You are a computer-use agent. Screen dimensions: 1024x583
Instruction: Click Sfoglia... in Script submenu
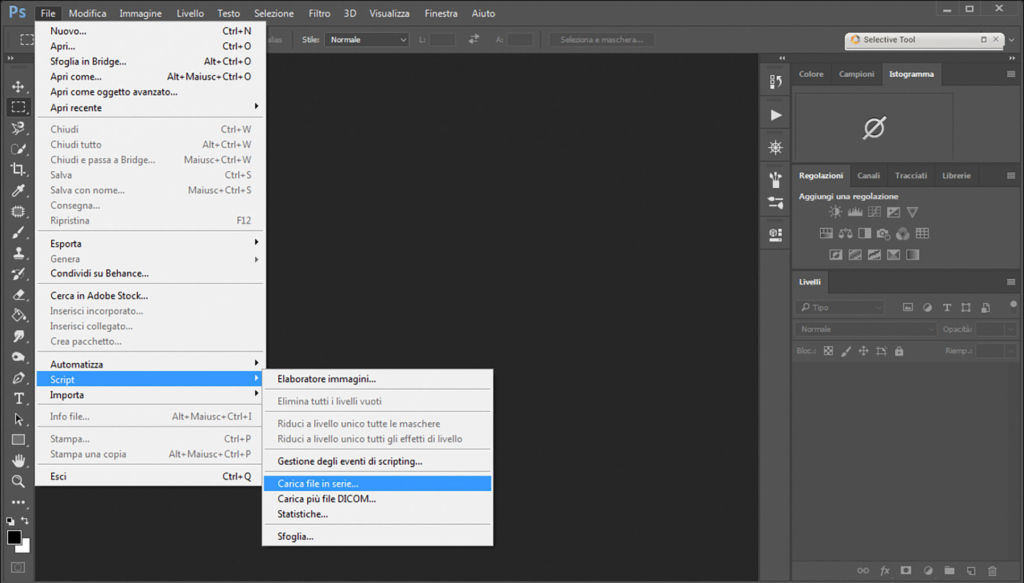pos(377,537)
